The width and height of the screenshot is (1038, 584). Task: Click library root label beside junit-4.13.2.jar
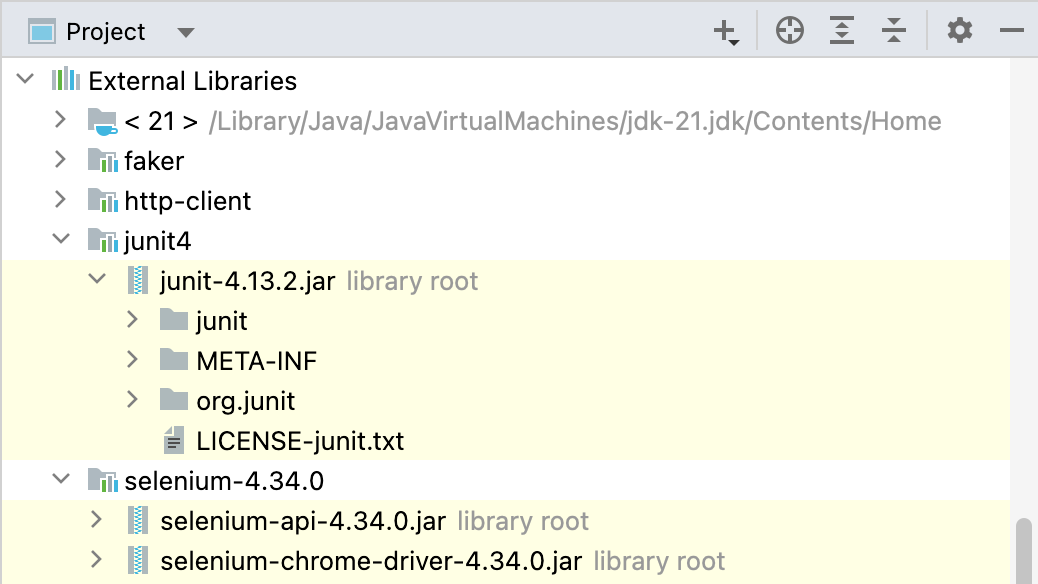412,281
